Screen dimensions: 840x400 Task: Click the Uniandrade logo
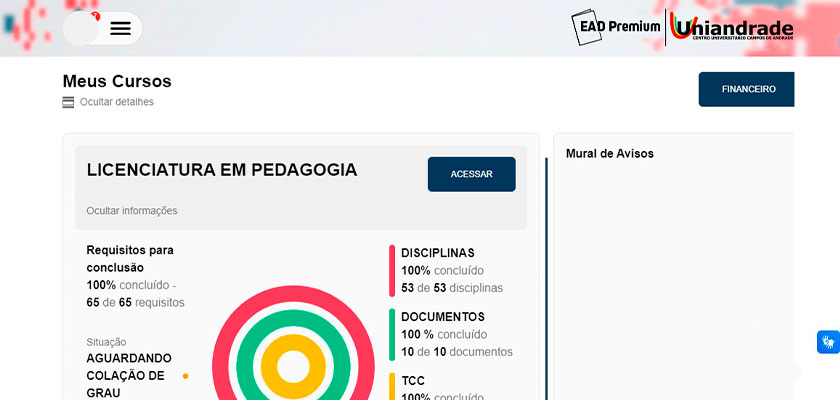tap(732, 28)
